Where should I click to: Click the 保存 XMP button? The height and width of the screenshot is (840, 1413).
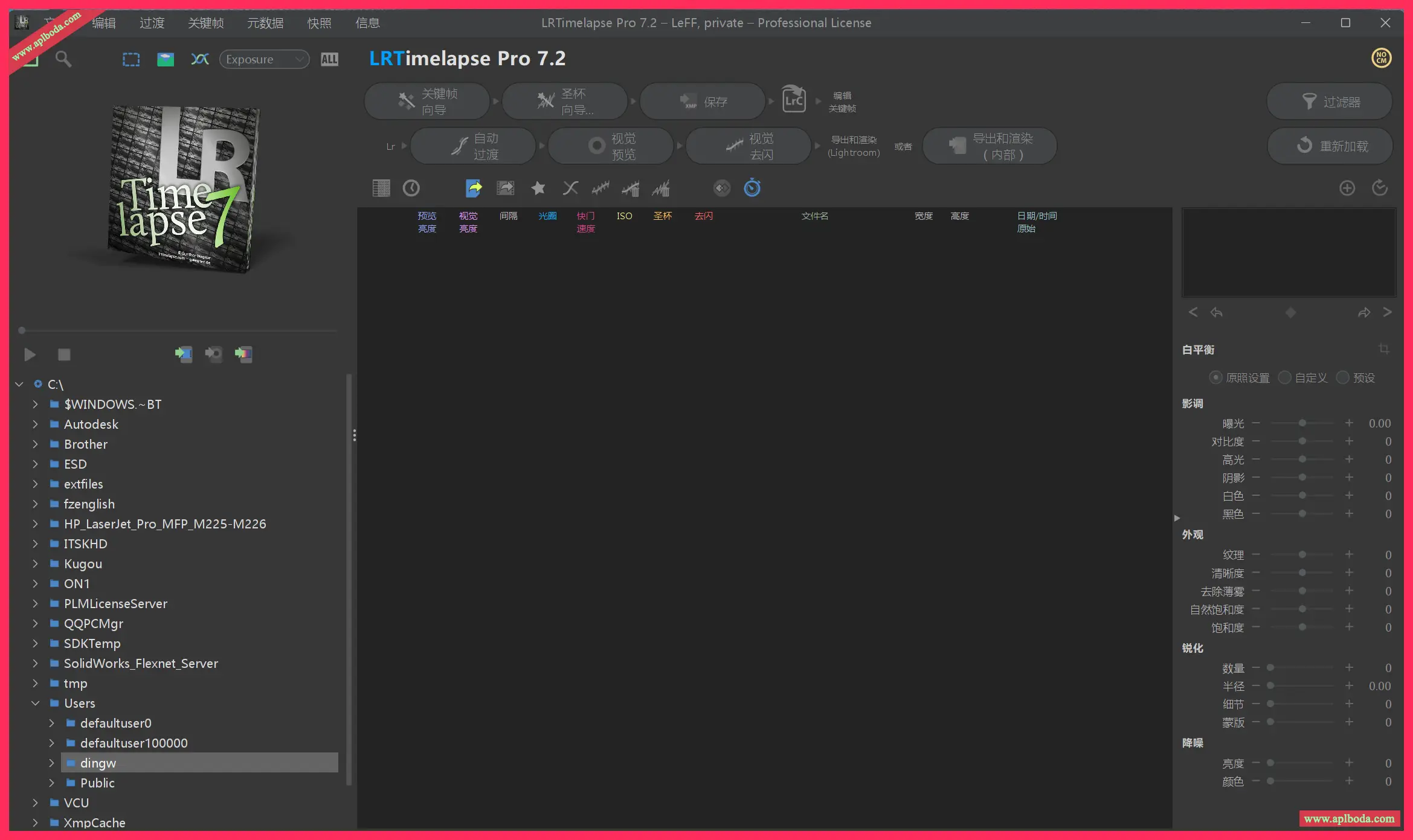(x=702, y=101)
